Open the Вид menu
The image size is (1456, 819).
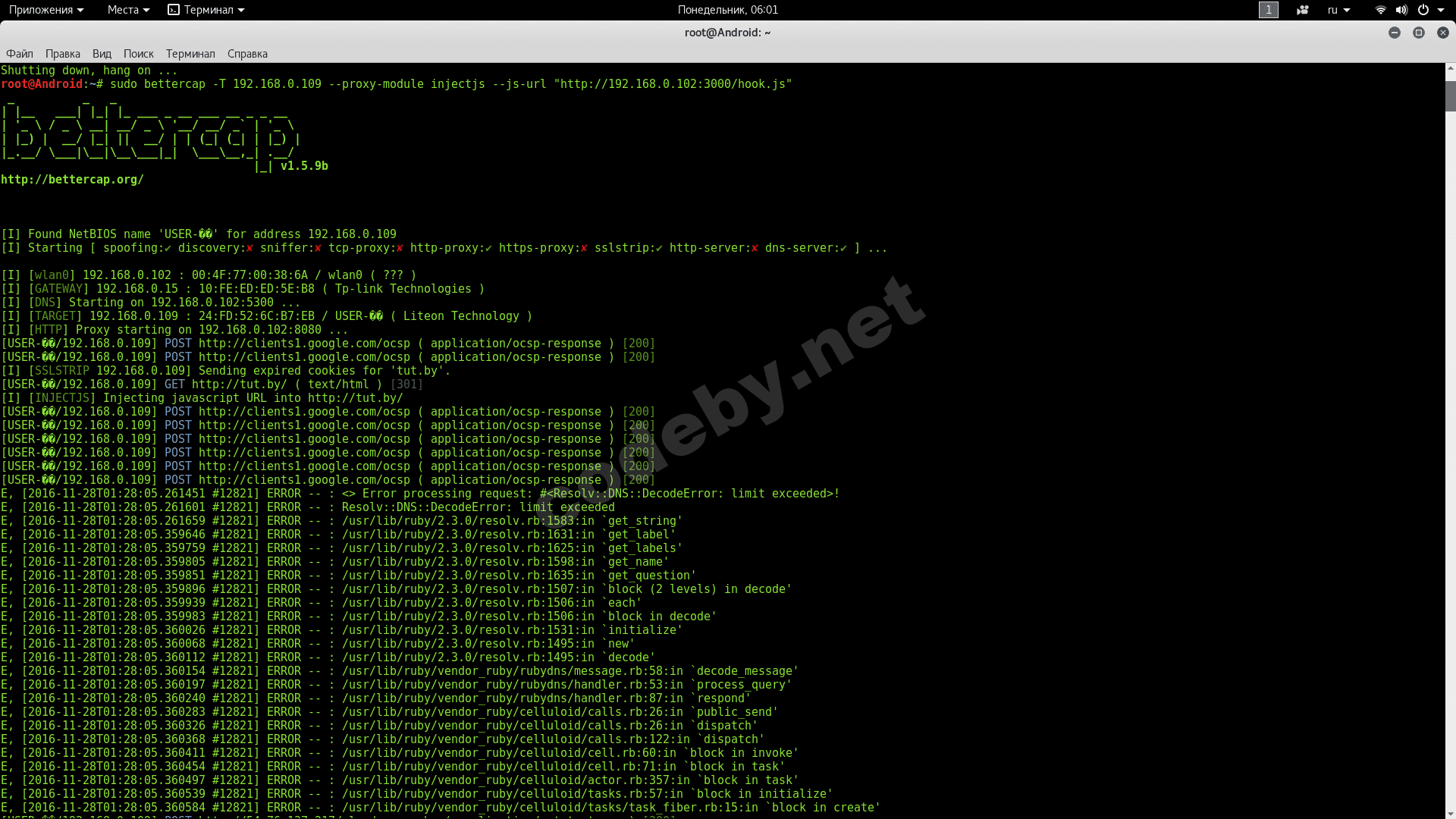(102, 54)
